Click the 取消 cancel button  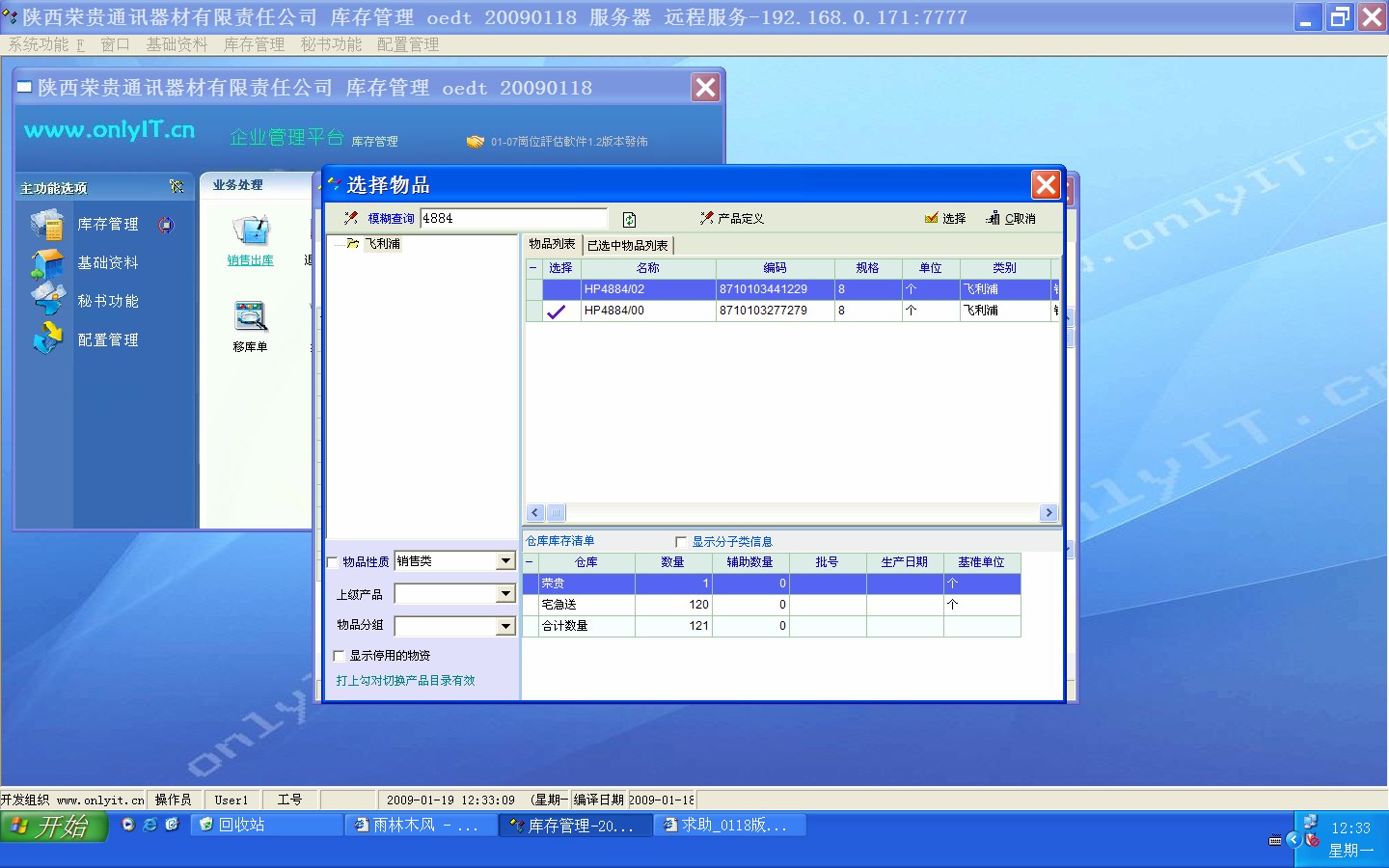(x=1011, y=219)
